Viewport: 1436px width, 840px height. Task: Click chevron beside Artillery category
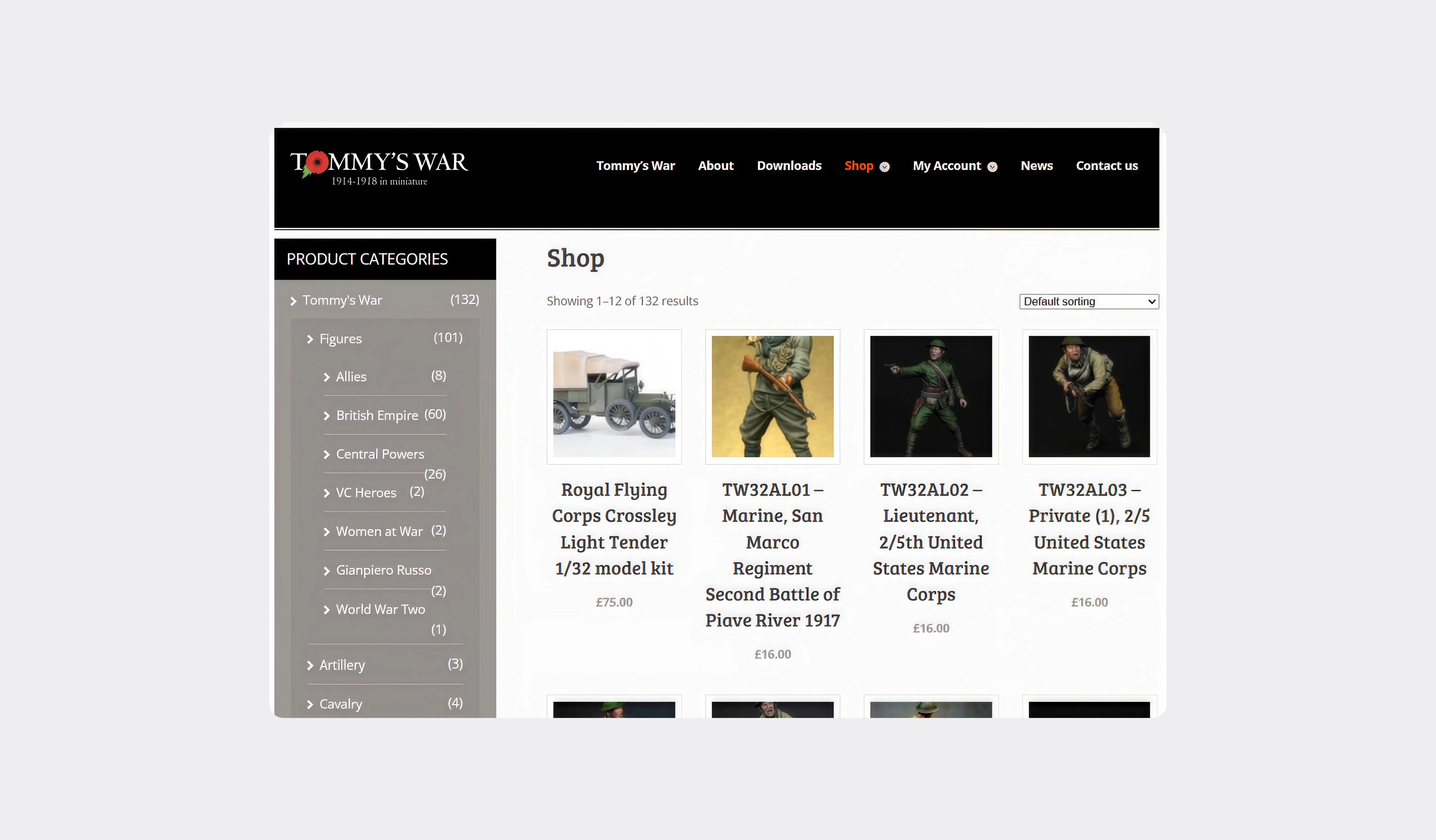click(310, 666)
